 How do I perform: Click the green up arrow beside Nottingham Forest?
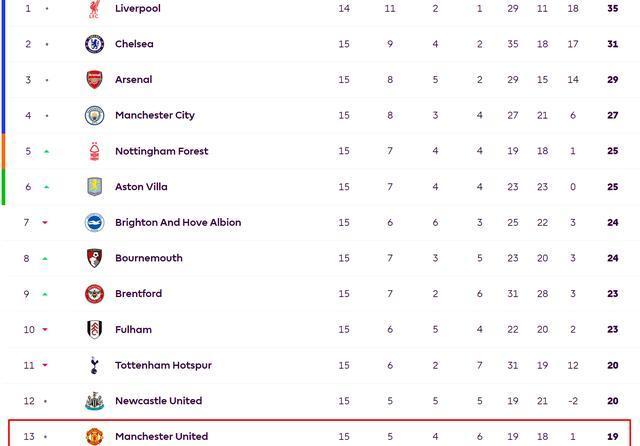click(47, 151)
